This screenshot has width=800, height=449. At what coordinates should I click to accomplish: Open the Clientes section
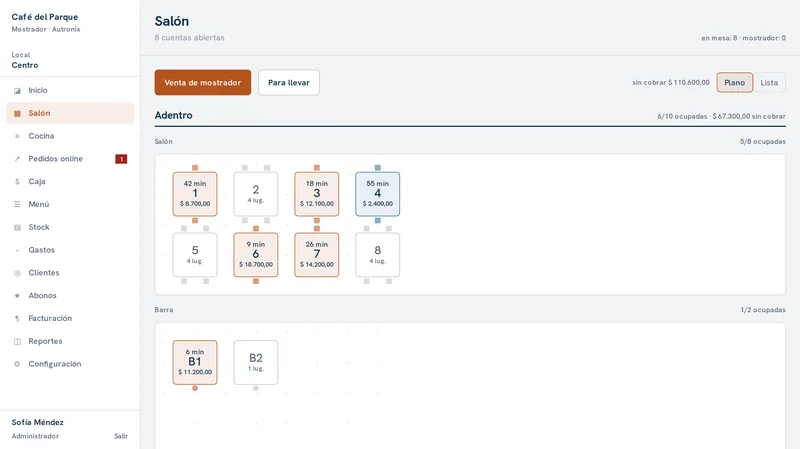(70, 272)
